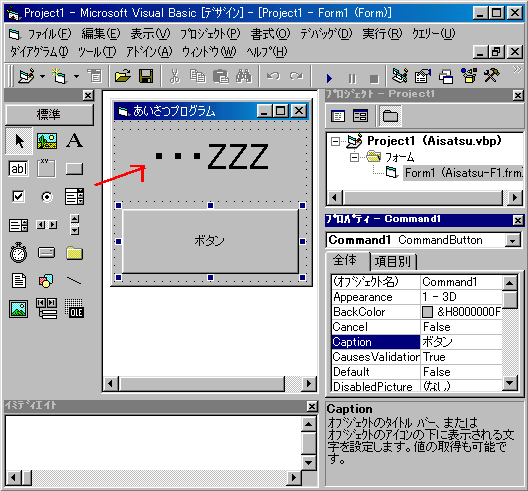Click the Start run button in the toolbar
Screen dimensions: 528x491
329,78
